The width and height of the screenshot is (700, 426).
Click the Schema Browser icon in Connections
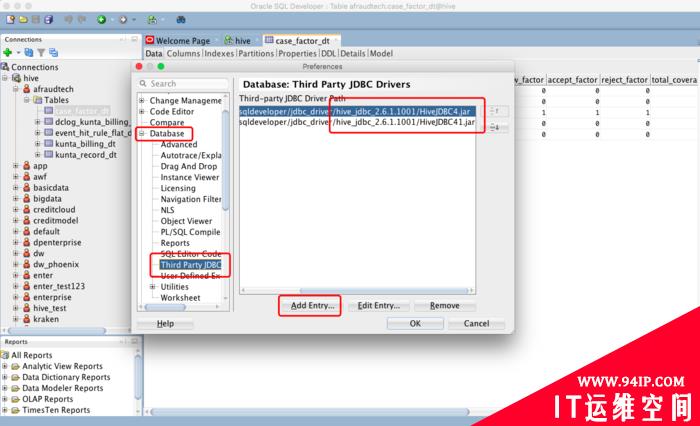point(54,53)
